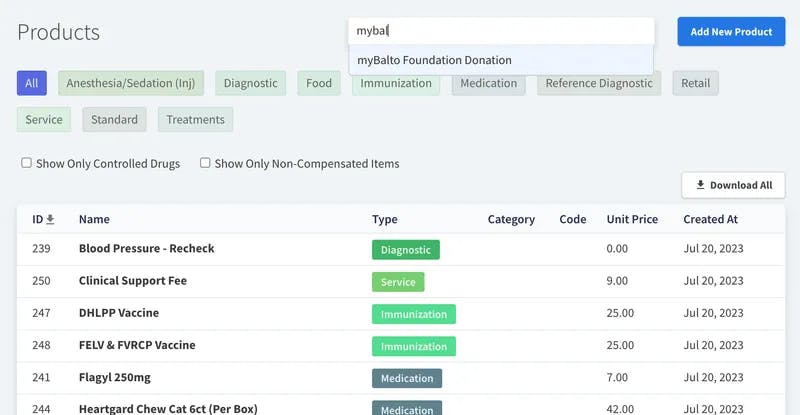Click unit price 7.00 cell
This screenshot has height=415, width=800.
(x=617, y=377)
